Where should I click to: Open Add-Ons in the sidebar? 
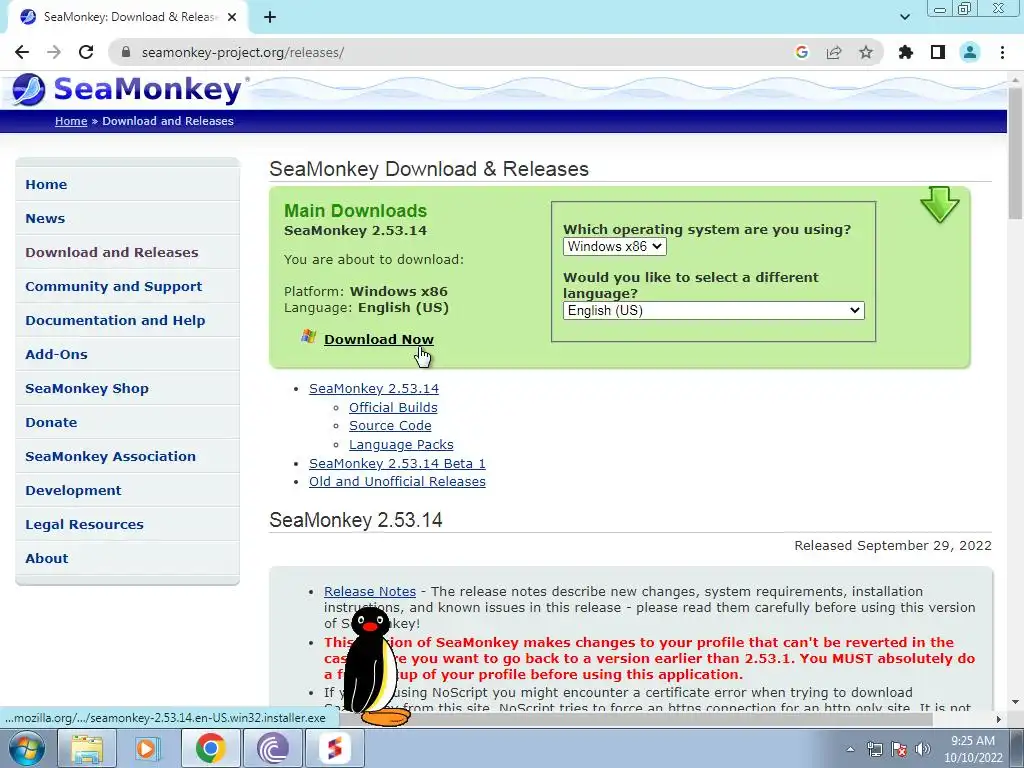(127, 354)
